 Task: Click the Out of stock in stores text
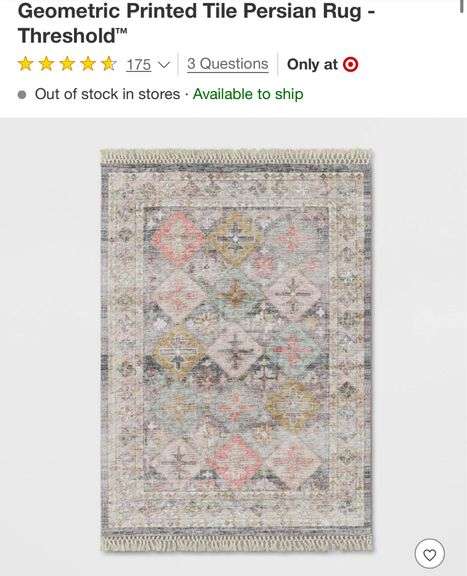coord(107,94)
